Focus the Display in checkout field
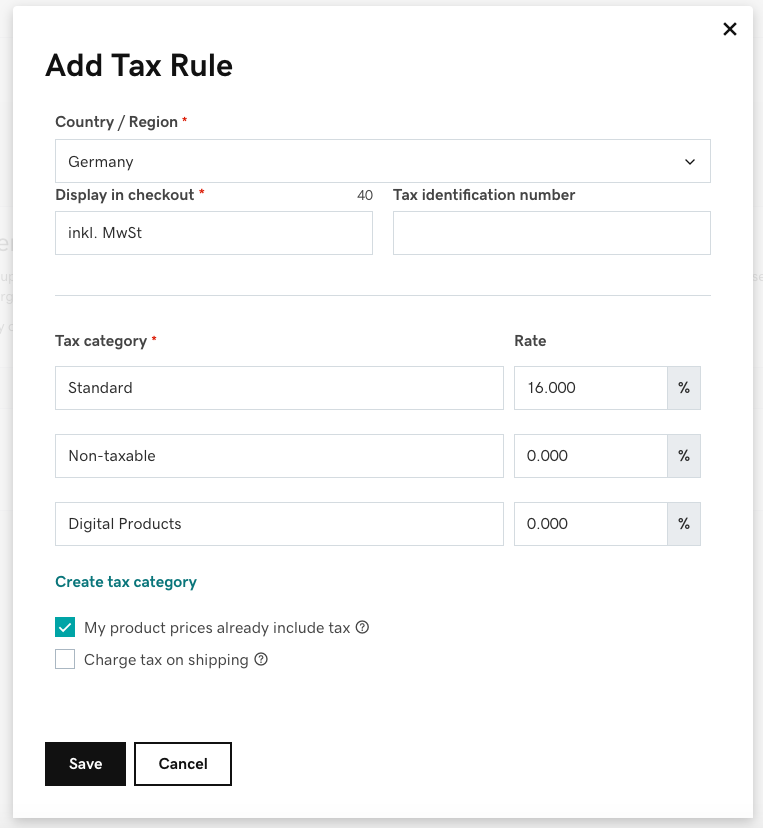This screenshot has width=763, height=828. click(214, 233)
